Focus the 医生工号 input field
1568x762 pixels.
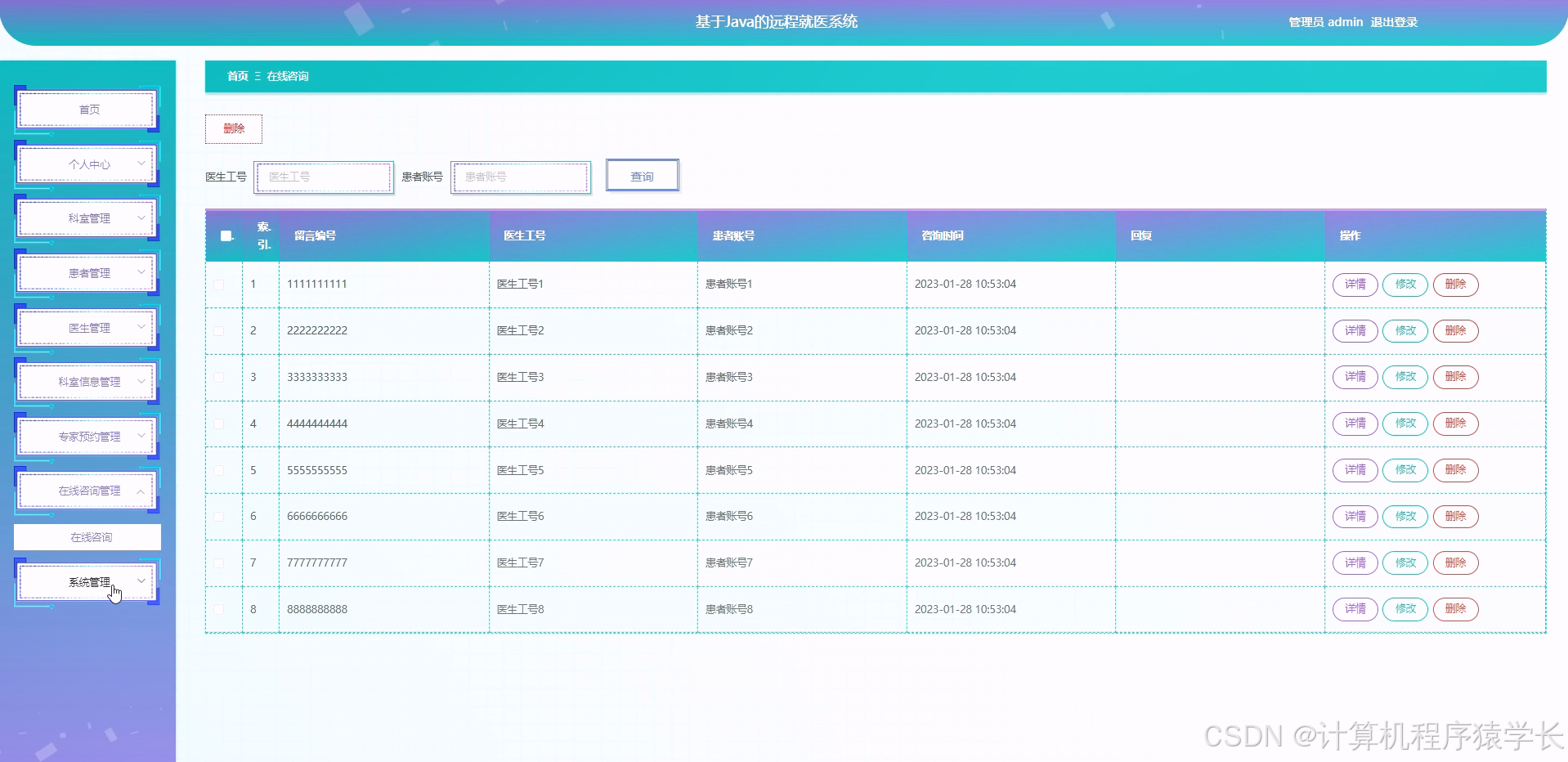(x=324, y=177)
